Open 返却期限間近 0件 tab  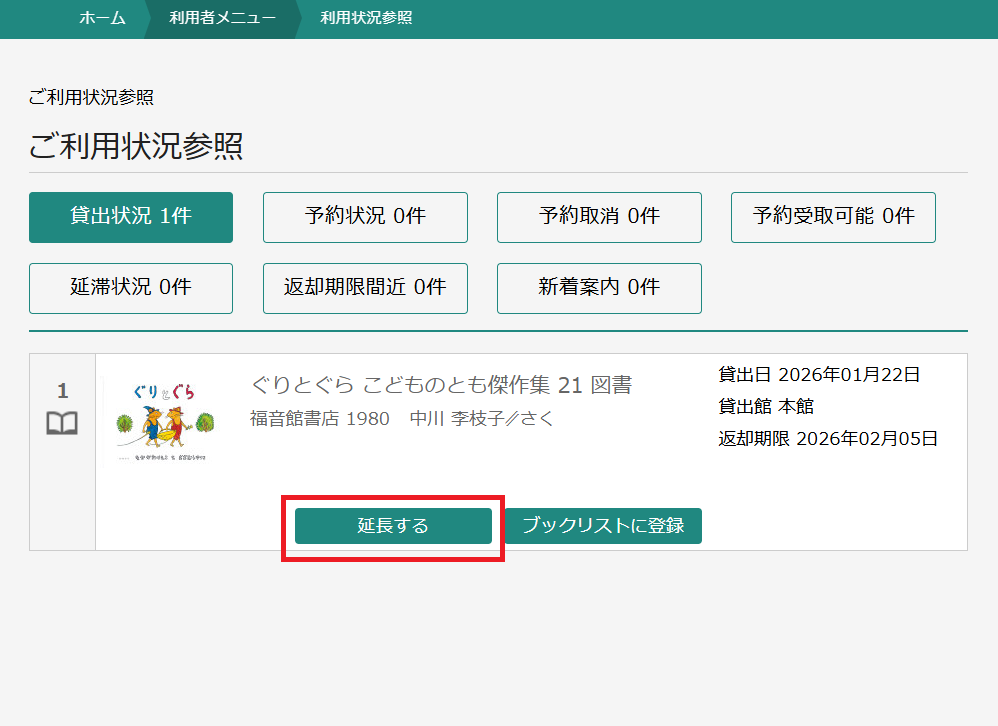point(365,288)
